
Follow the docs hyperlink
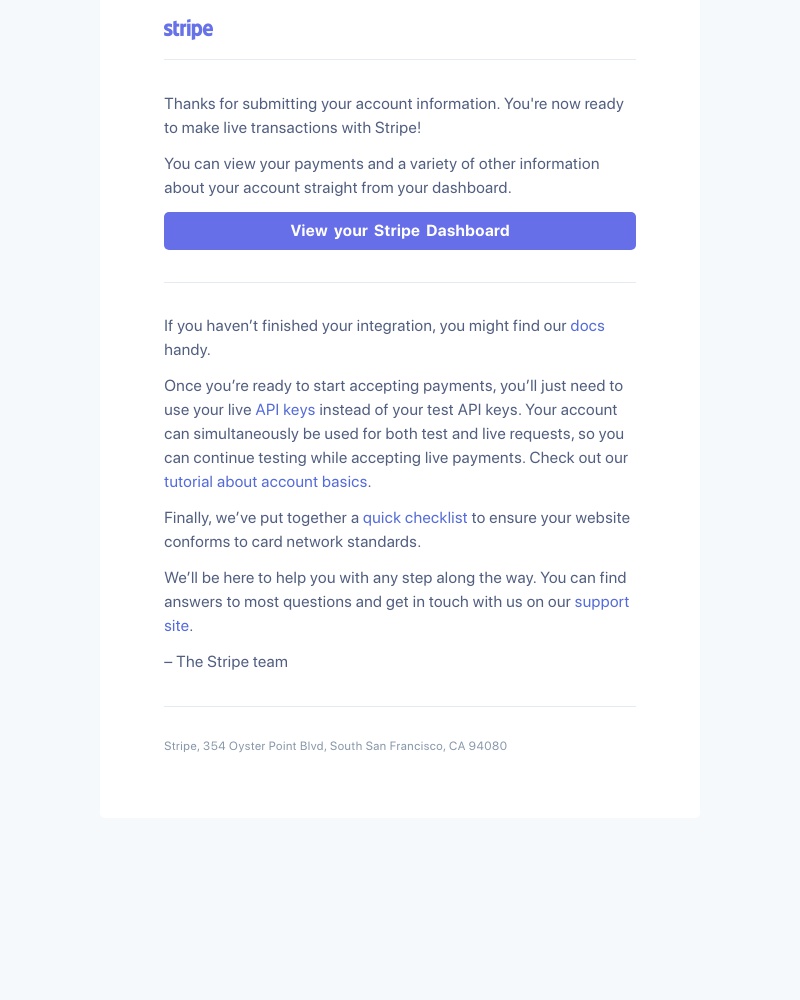pyautogui.click(x=587, y=325)
